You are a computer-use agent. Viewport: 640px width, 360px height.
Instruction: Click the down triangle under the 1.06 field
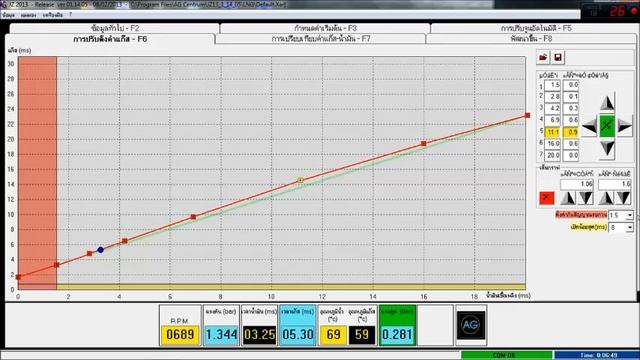[586, 198]
